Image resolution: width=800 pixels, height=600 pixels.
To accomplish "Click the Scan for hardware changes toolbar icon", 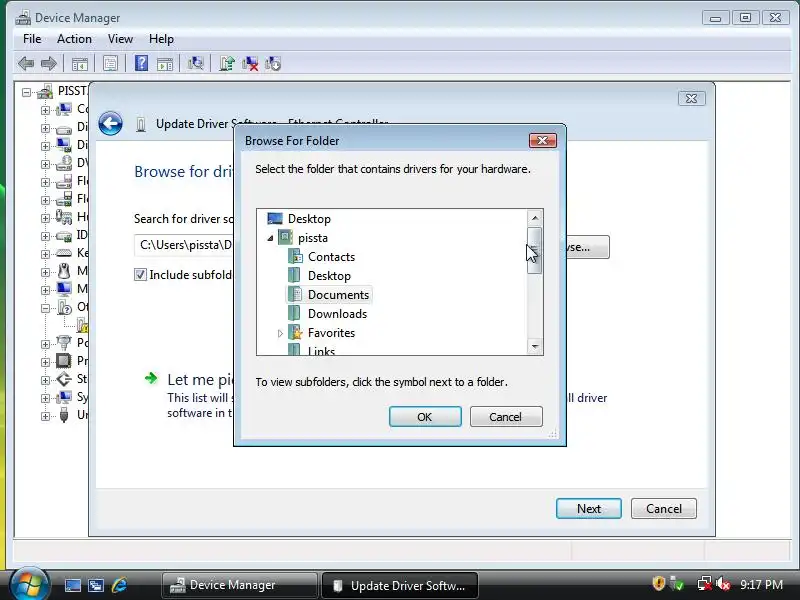I will tap(195, 63).
